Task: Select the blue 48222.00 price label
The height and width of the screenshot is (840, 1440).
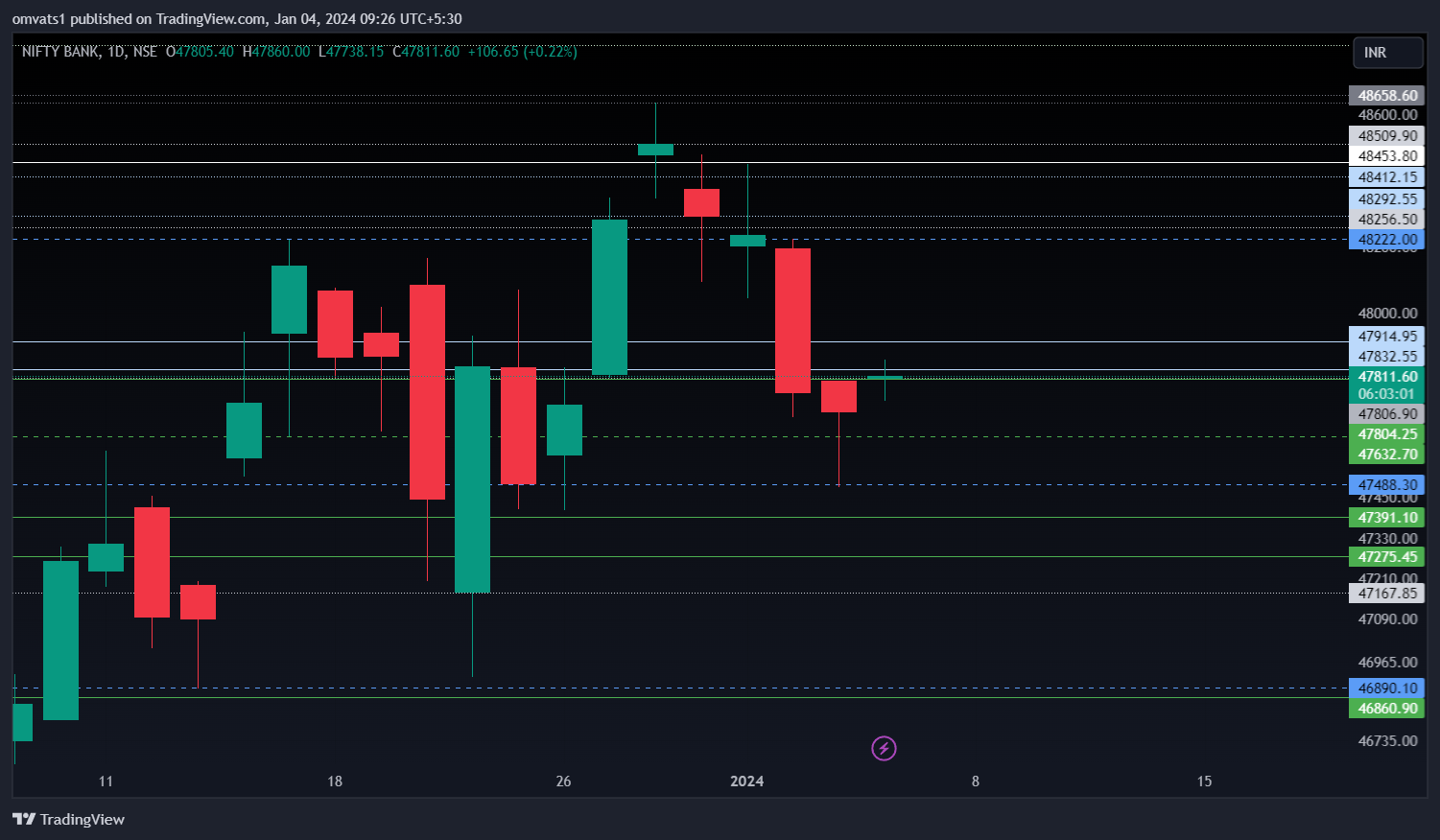Action: coord(1387,239)
